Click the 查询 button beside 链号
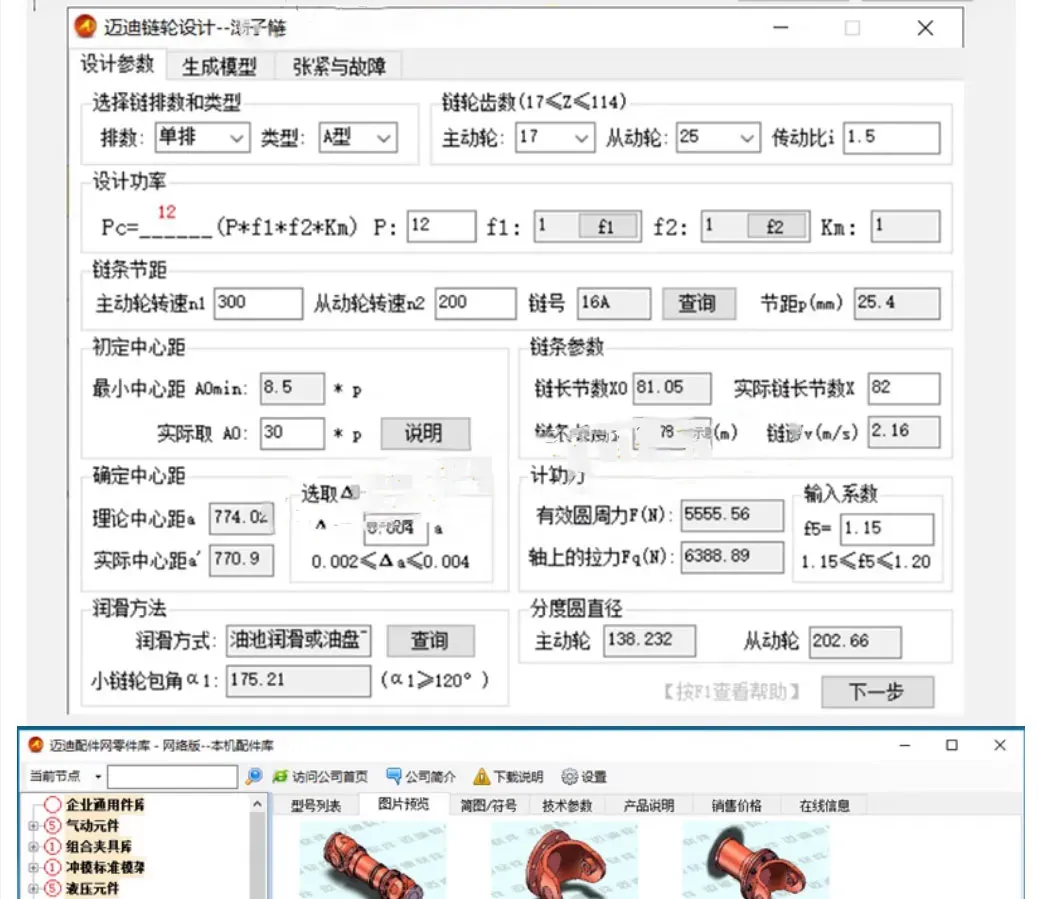This screenshot has width=1038, height=899. pos(698,304)
